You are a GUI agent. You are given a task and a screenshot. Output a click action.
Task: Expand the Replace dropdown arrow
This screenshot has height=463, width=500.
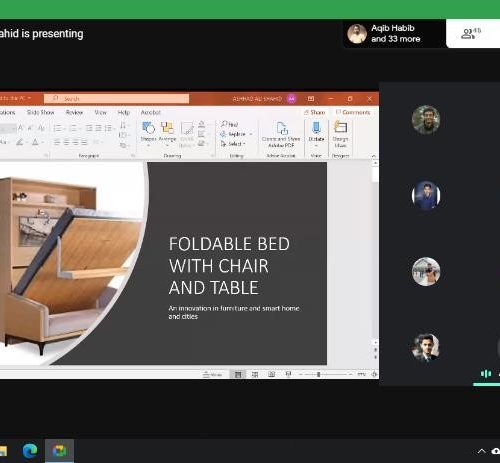coord(251,134)
